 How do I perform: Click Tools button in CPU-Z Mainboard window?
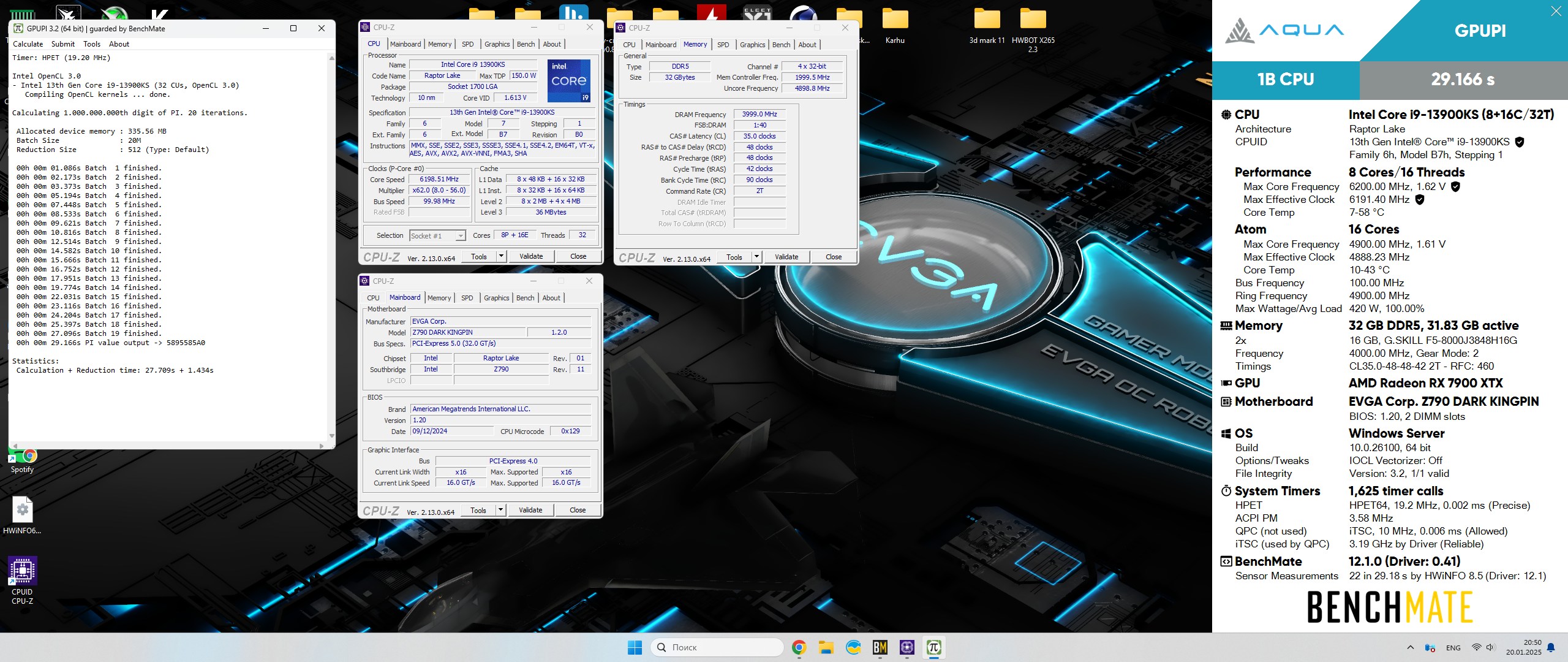point(478,510)
